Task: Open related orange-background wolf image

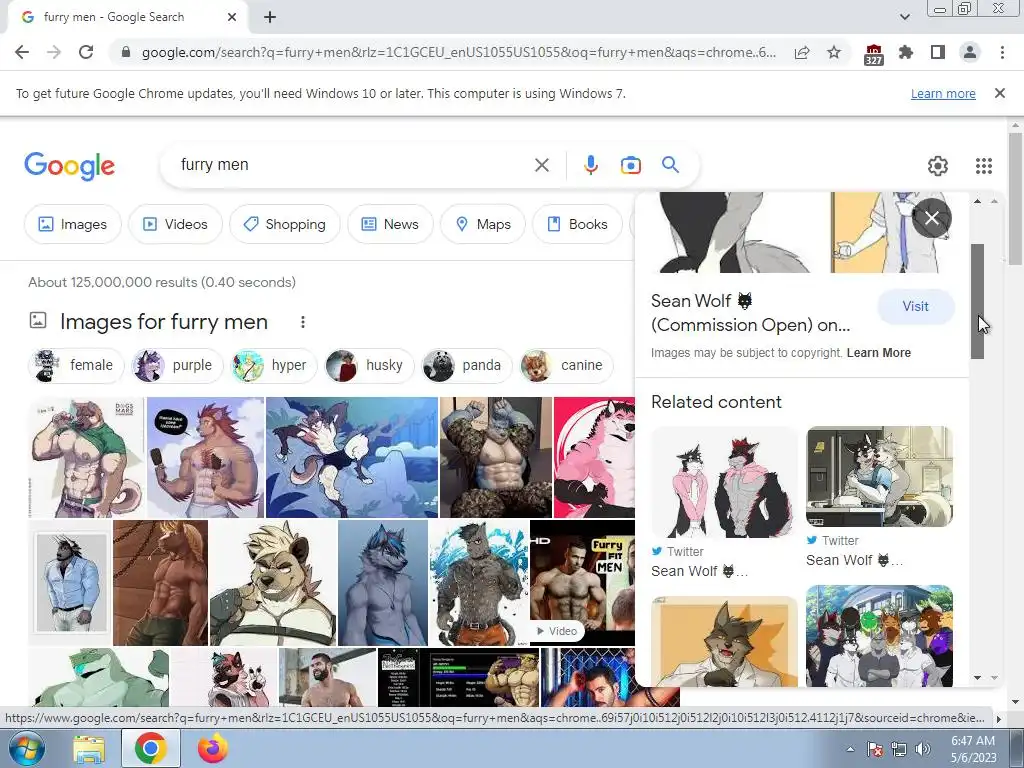Action: [724, 641]
